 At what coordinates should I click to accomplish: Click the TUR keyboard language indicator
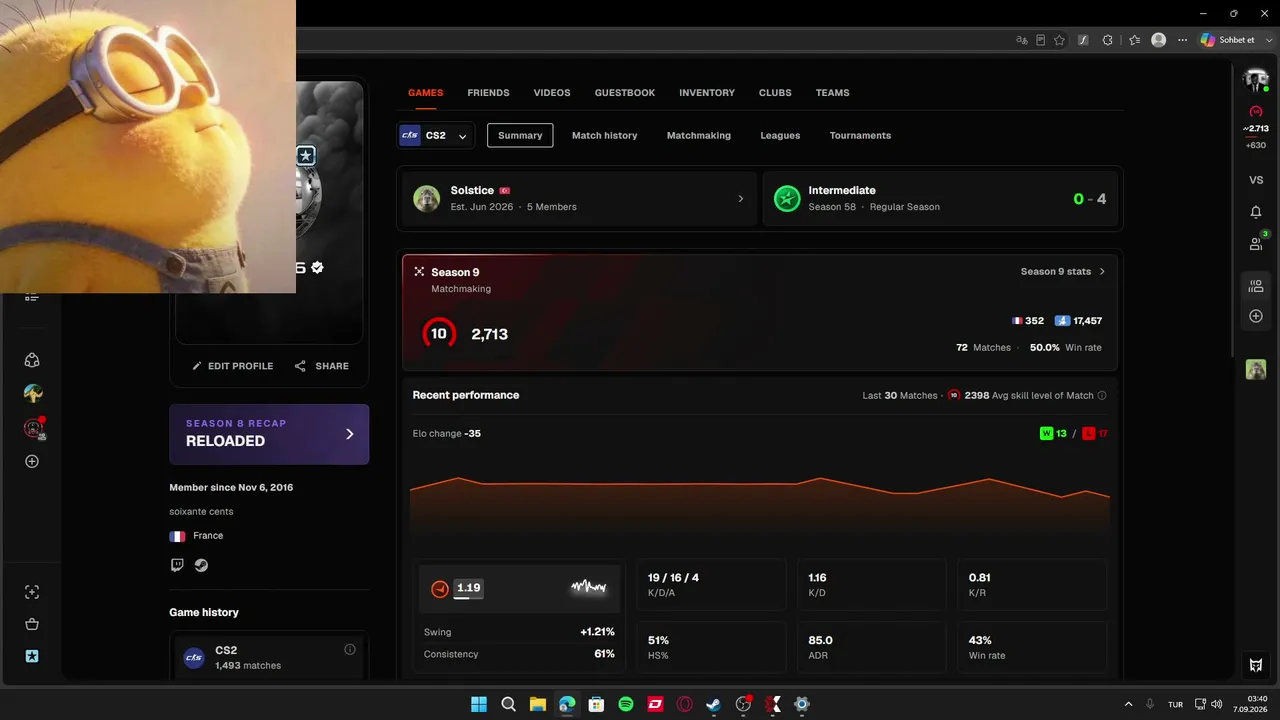point(1176,704)
